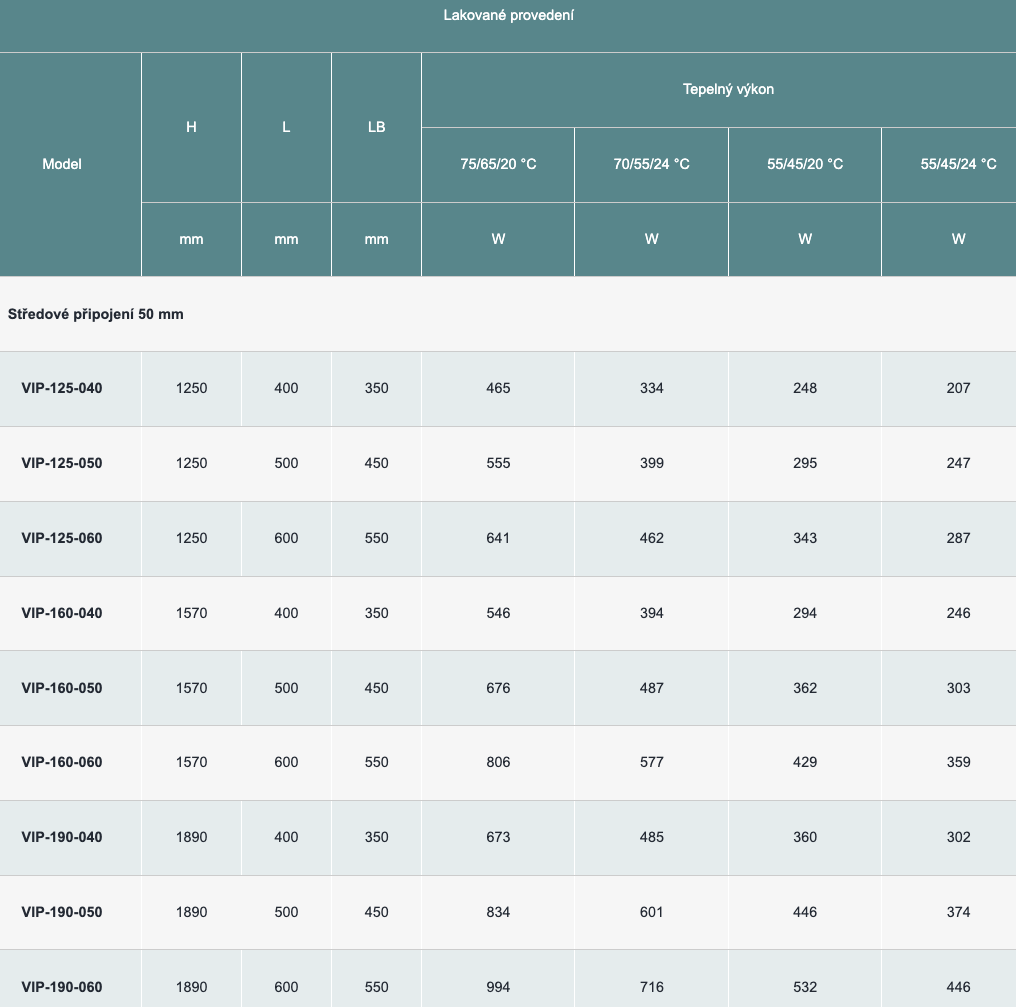Click the Model column header
The width and height of the screenshot is (1016, 1007).
pos(62,164)
